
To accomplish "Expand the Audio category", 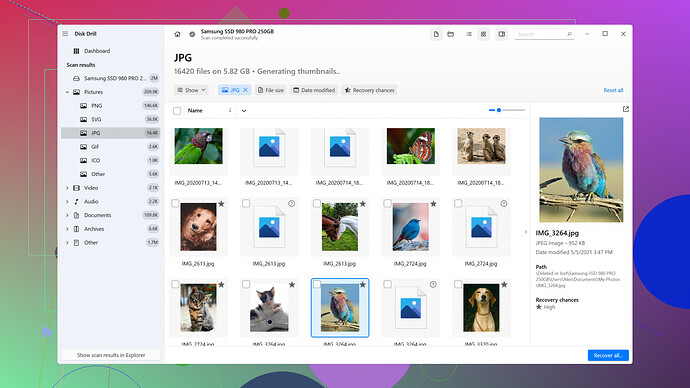I will (67, 201).
